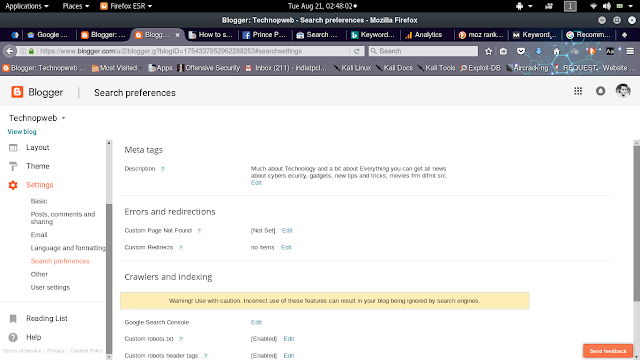Reload the page with refresh icon

[357, 51]
